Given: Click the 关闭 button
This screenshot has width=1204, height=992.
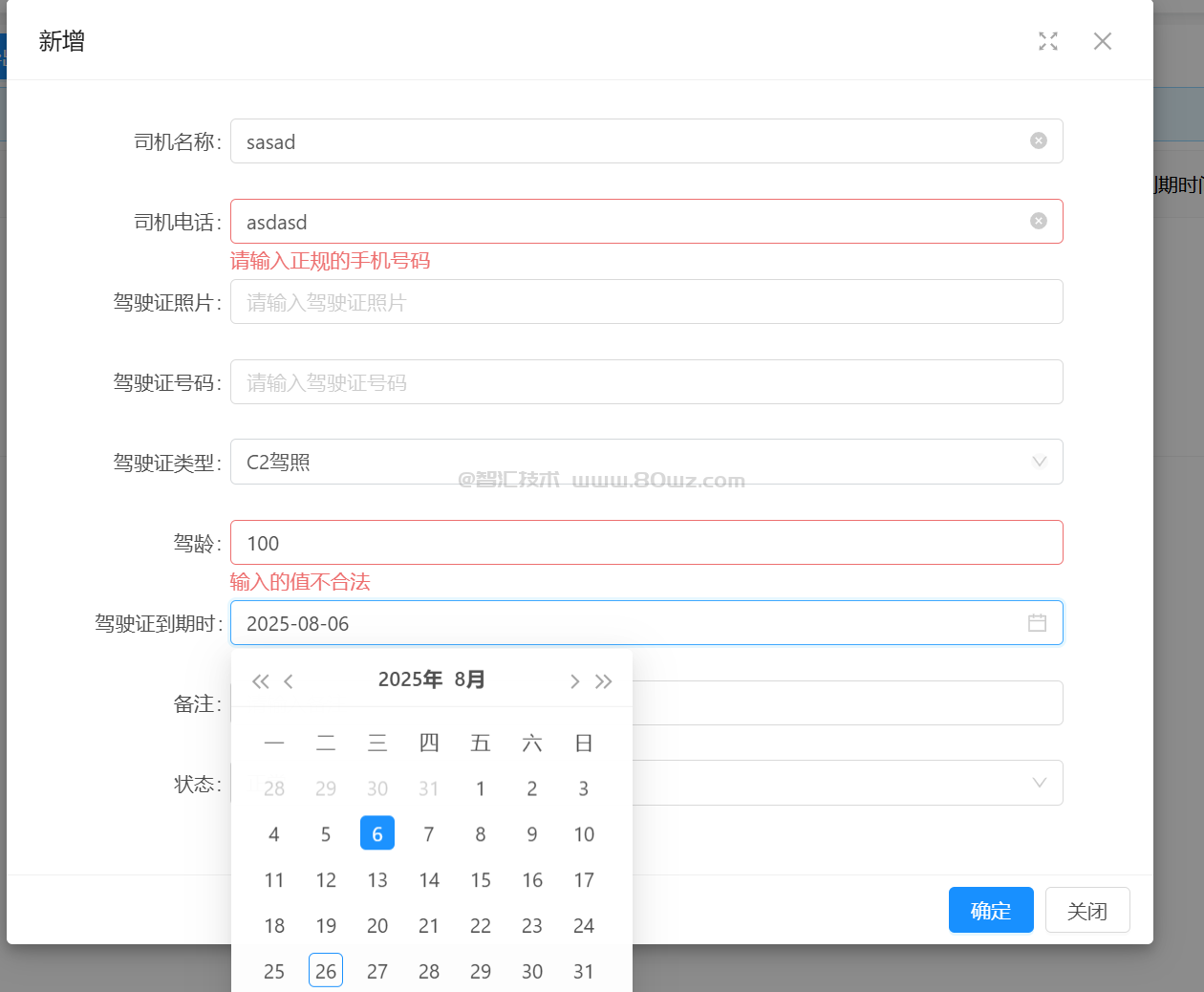Looking at the screenshot, I should 1087,910.
